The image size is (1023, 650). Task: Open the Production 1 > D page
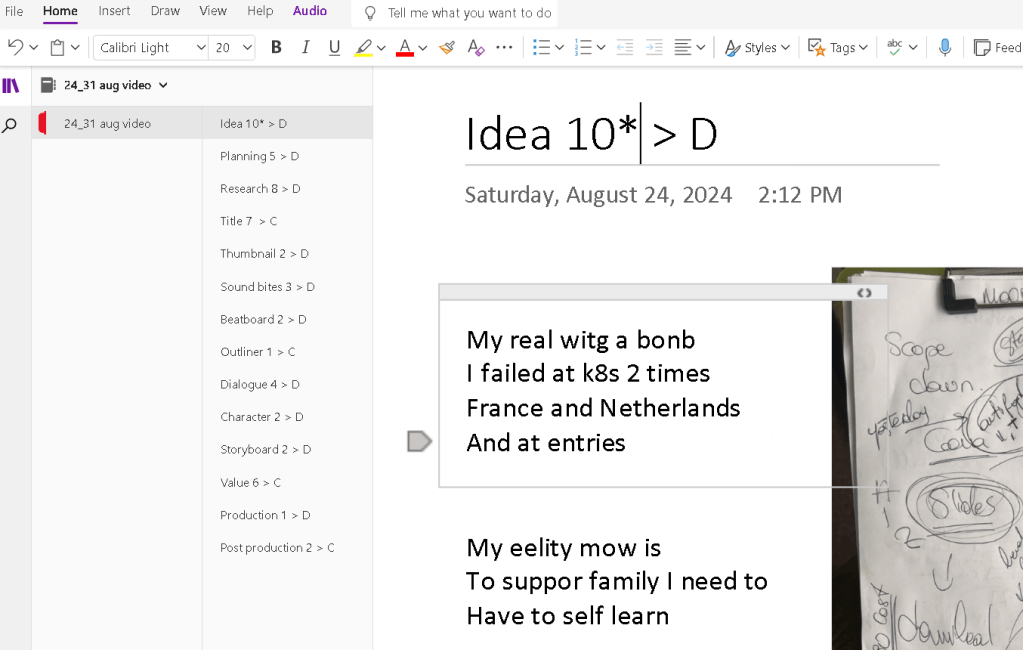[288, 515]
